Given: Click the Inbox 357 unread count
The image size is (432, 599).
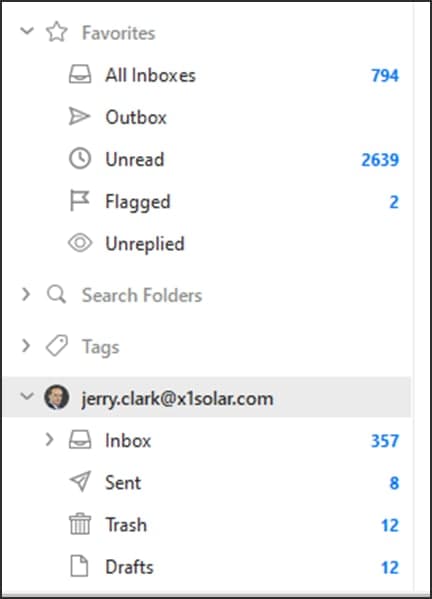Looking at the screenshot, I should pos(385,441).
